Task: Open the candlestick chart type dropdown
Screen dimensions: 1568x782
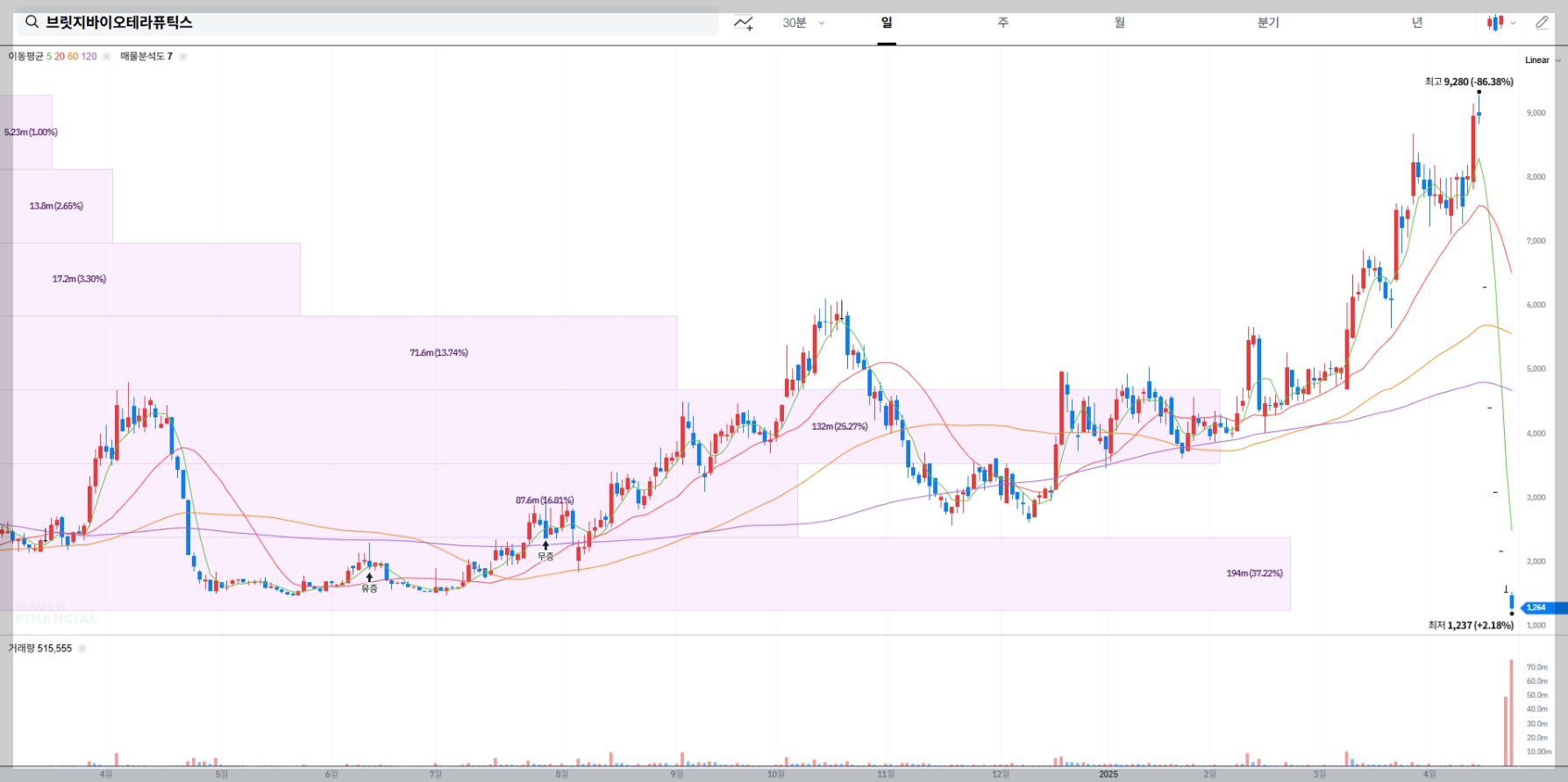Action: coord(1500,23)
